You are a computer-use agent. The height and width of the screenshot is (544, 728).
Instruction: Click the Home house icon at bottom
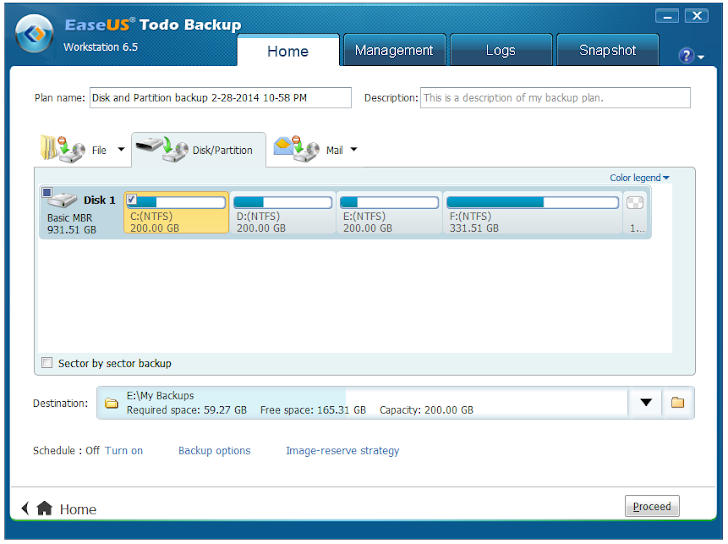point(45,508)
